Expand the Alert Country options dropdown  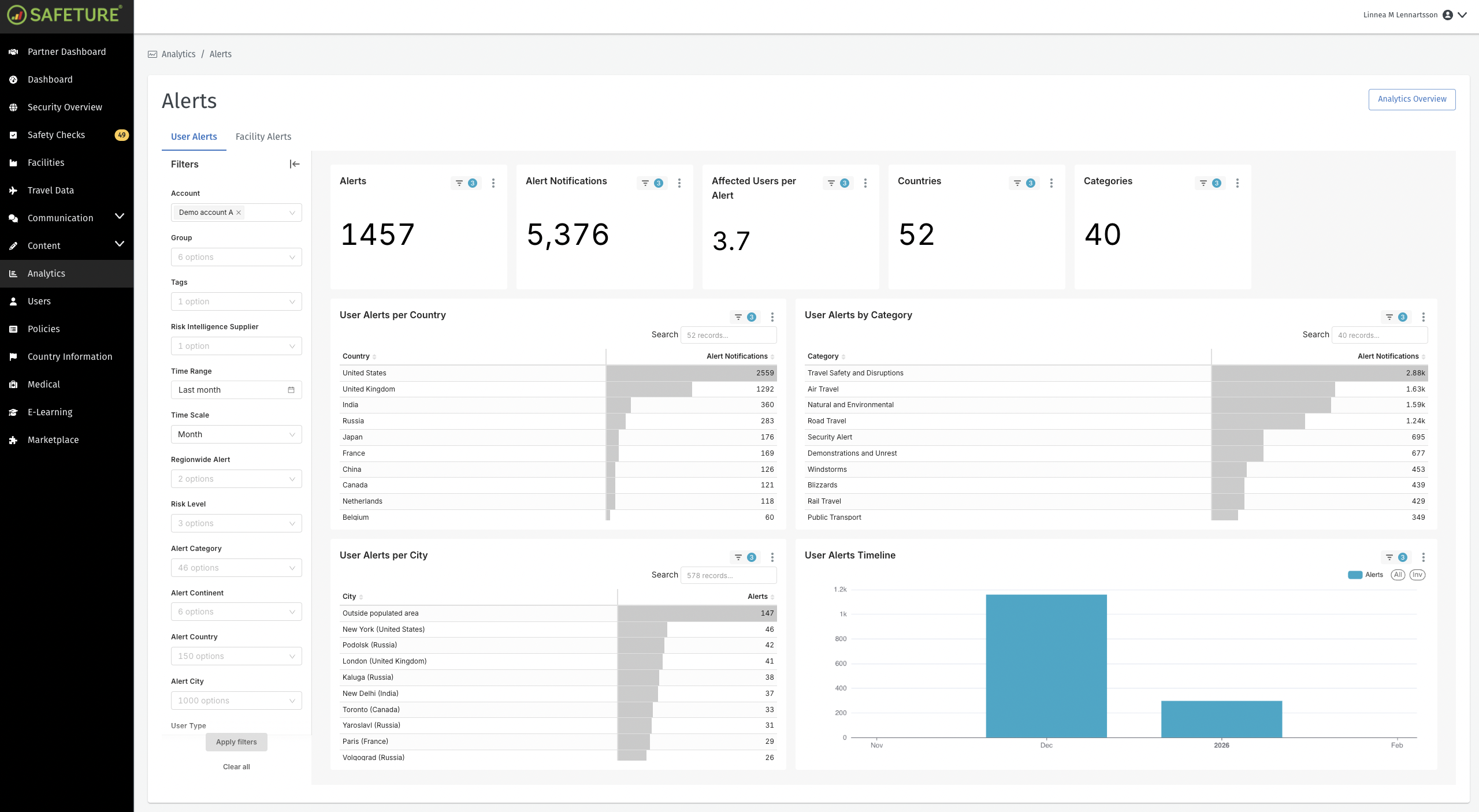coord(236,655)
